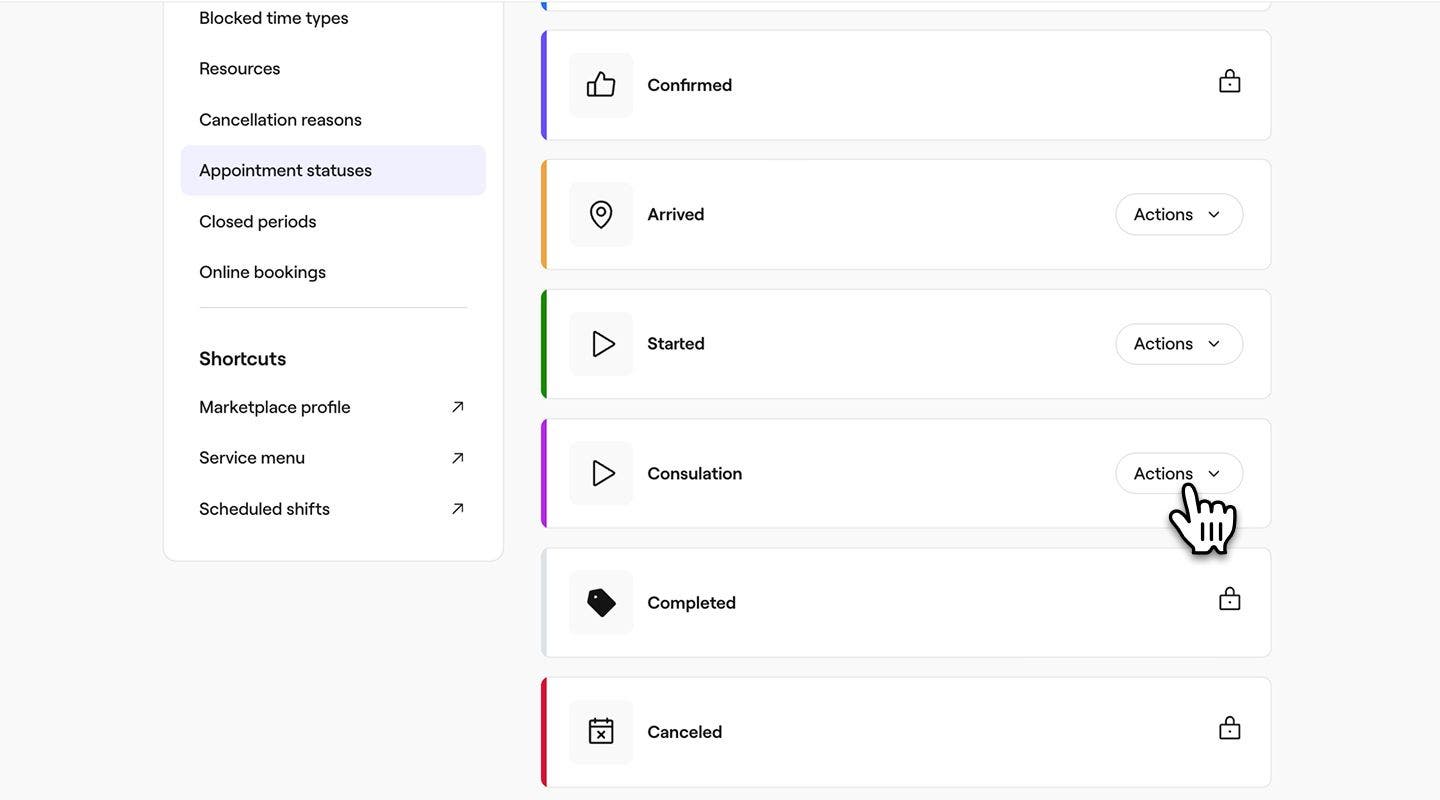Open Cancellation reasons in the sidebar

click(280, 120)
